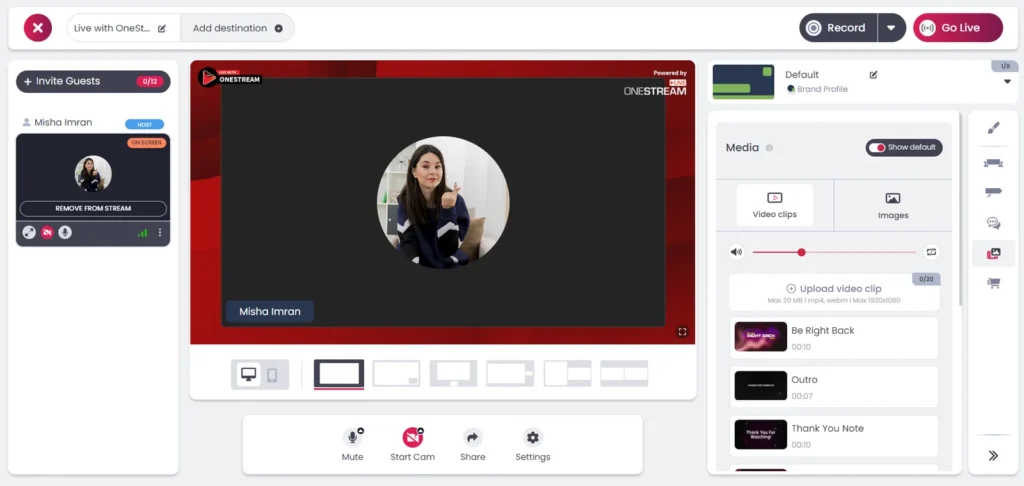
Task: Edit the Default brand profile name
Action: point(873,74)
